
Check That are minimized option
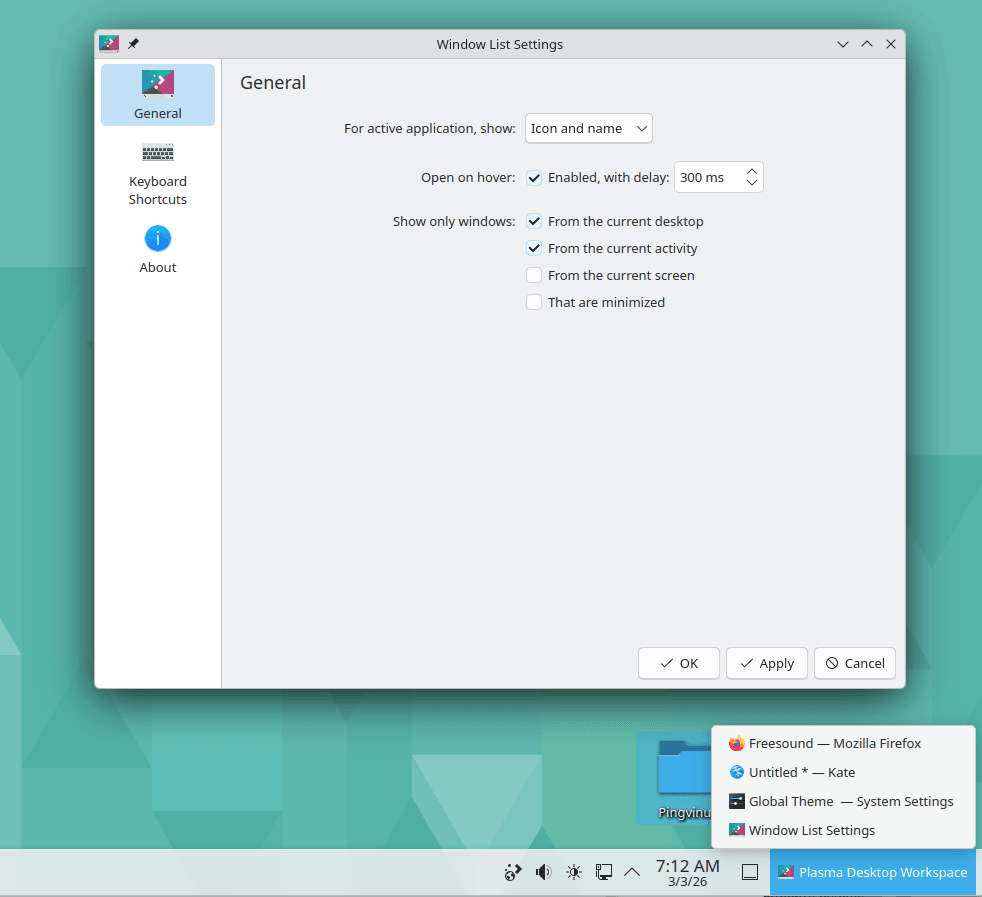tap(534, 302)
